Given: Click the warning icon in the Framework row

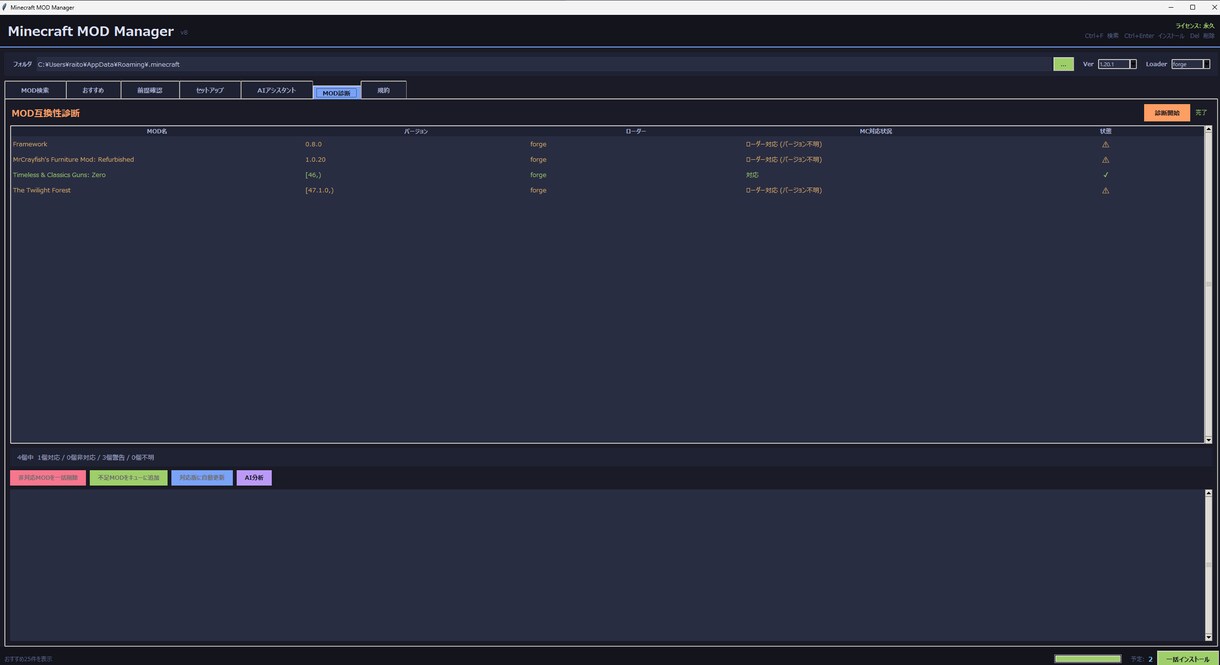Looking at the screenshot, I should pyautogui.click(x=1105, y=144).
